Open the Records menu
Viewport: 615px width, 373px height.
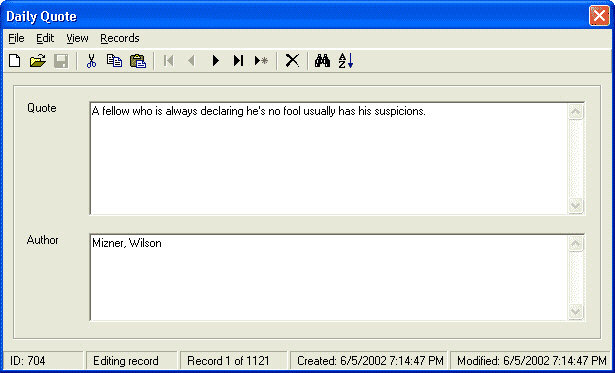120,38
